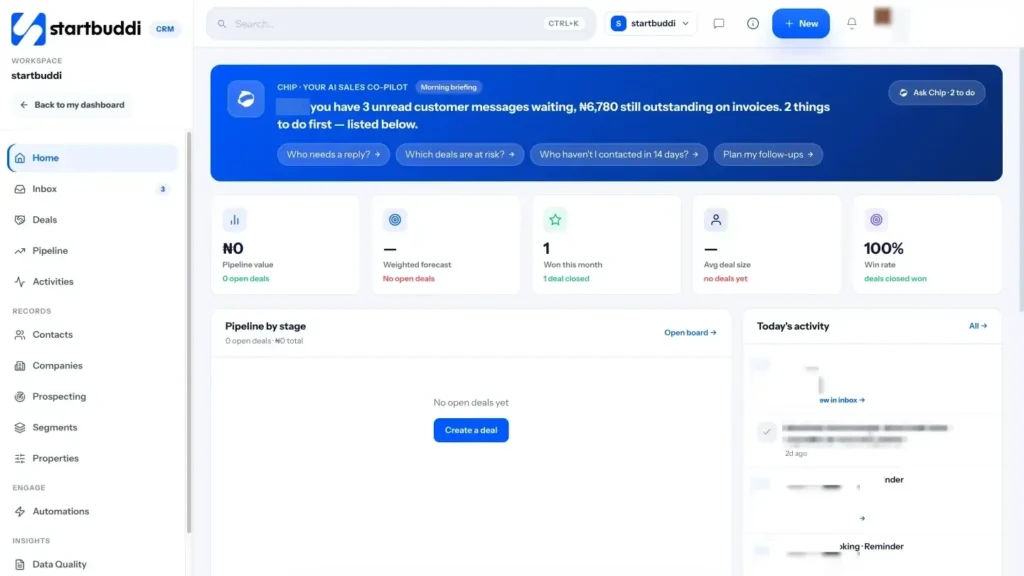Click the Morning briefing badge
Screen dimensions: 1024x576
[448, 87]
